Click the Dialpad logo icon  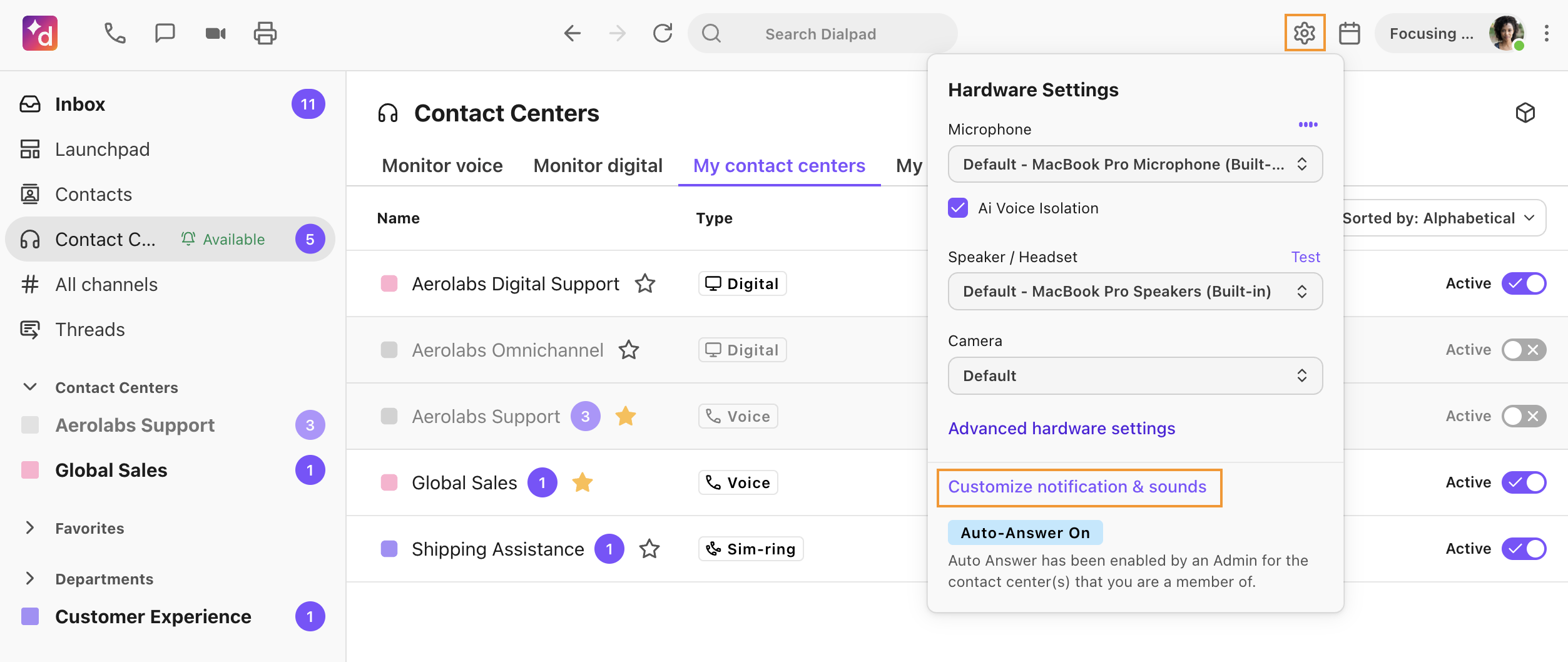tap(40, 33)
